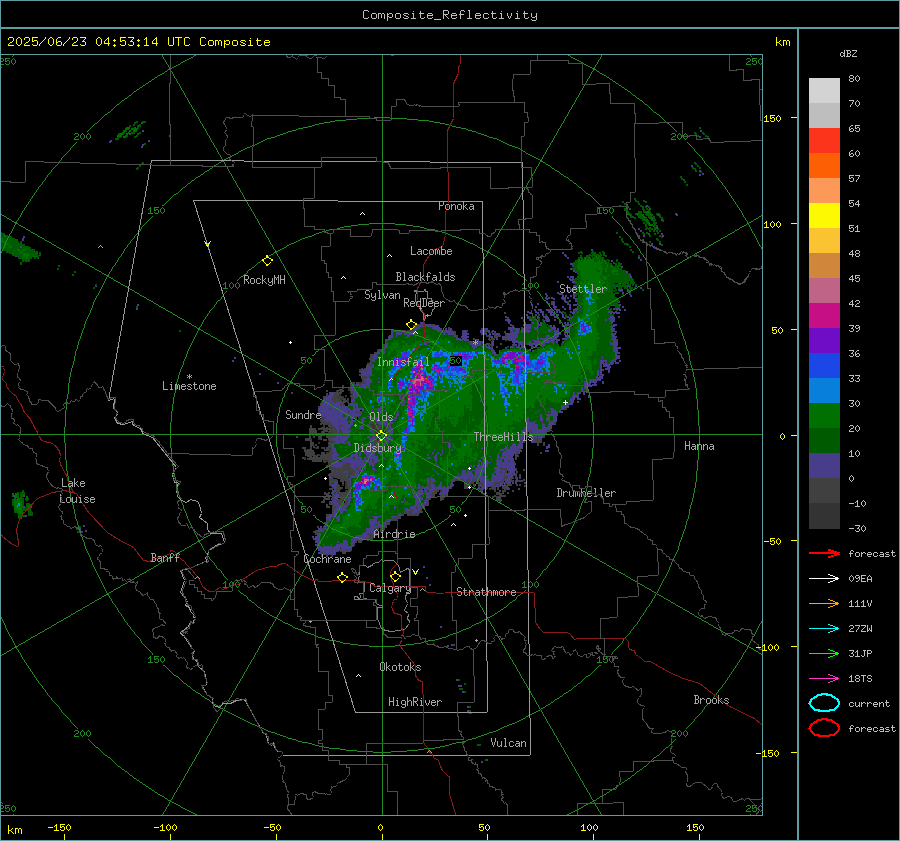
Task: Click the Ponoka label
Action: click(x=456, y=206)
